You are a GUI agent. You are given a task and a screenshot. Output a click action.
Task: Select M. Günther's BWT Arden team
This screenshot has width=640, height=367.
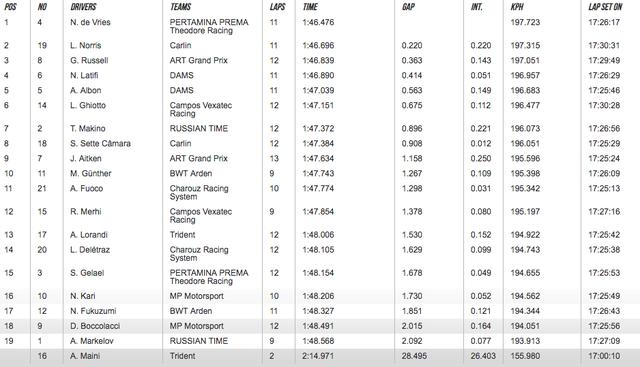(x=191, y=173)
